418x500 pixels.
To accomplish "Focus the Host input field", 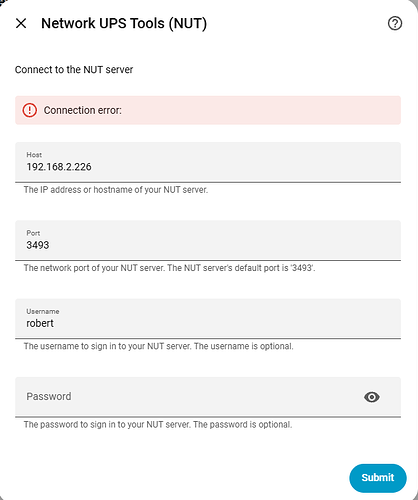I will pos(208,162).
